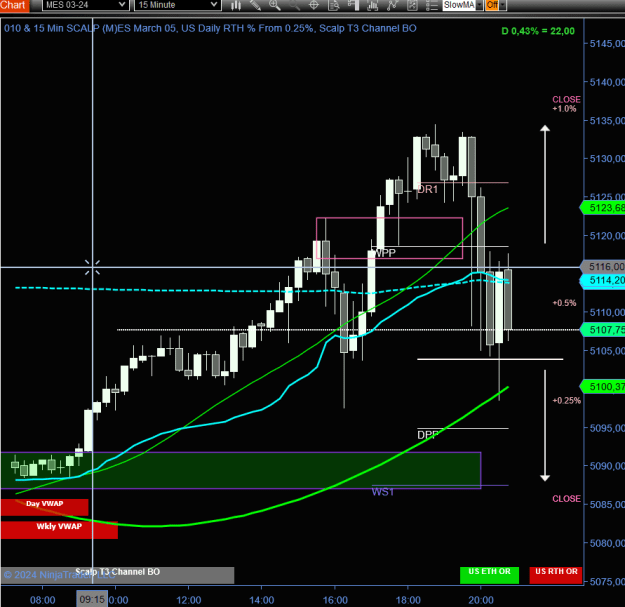Click the +0.25% level label

click(566, 401)
